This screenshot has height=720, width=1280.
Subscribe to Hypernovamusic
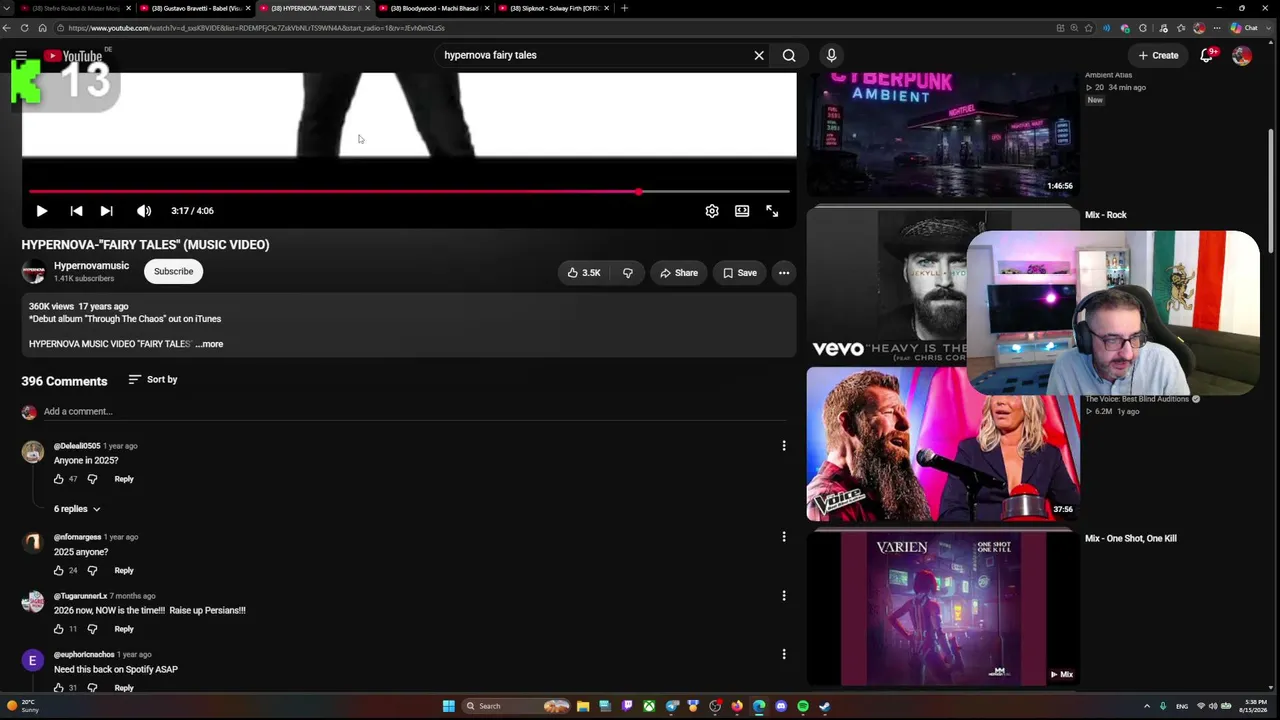pos(174,272)
